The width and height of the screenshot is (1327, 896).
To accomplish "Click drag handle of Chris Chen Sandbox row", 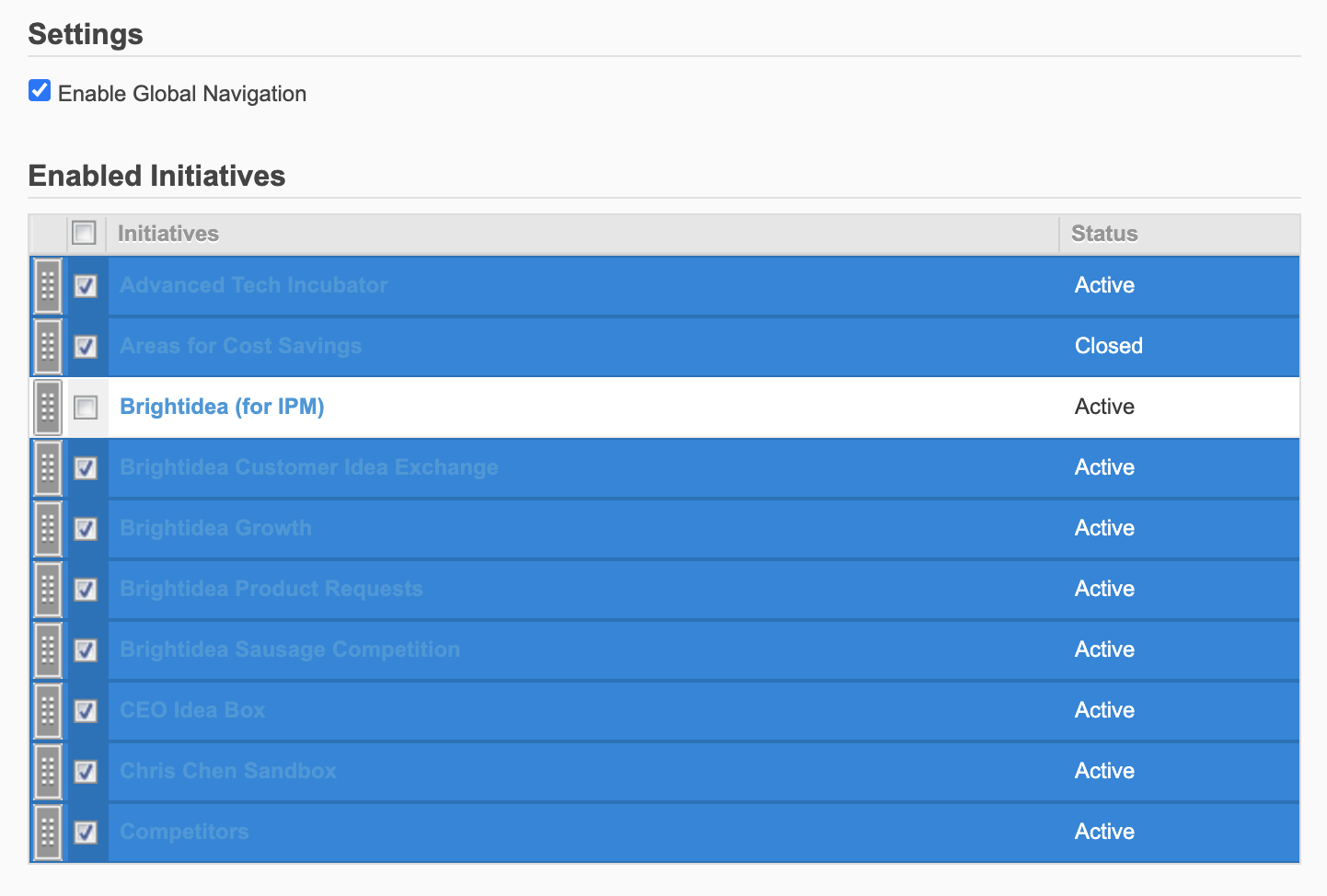I will click(x=48, y=772).
